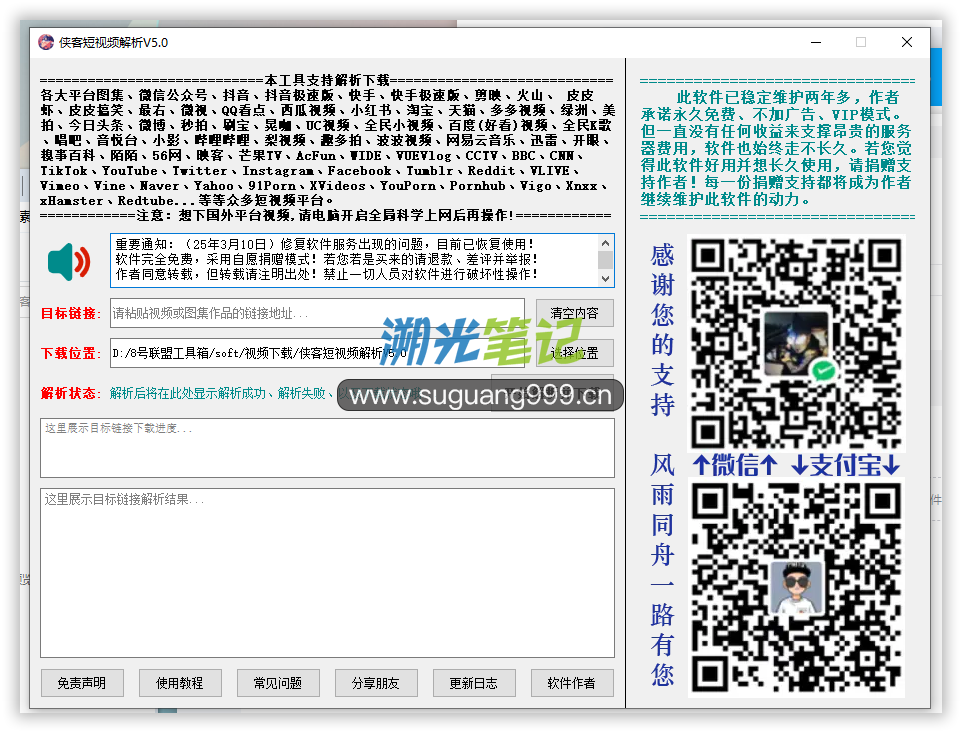Click the WeChat donation QR code
Screen dimensions: 962x733
point(796,343)
